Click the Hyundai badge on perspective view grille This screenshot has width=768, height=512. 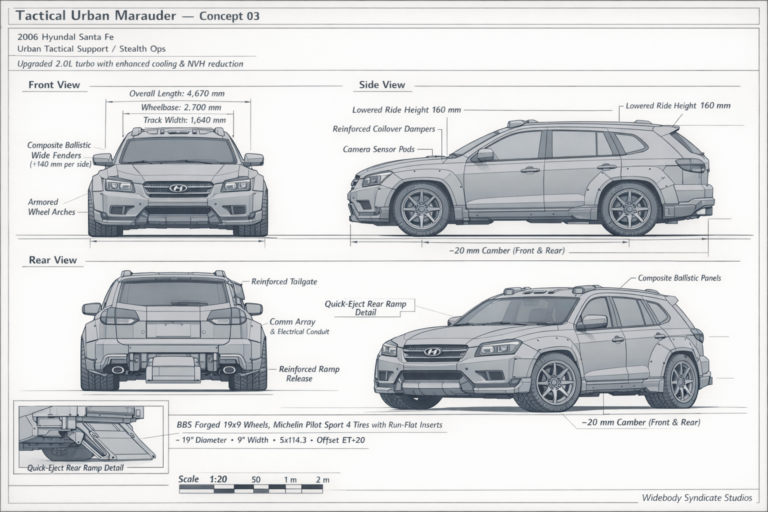point(432,351)
